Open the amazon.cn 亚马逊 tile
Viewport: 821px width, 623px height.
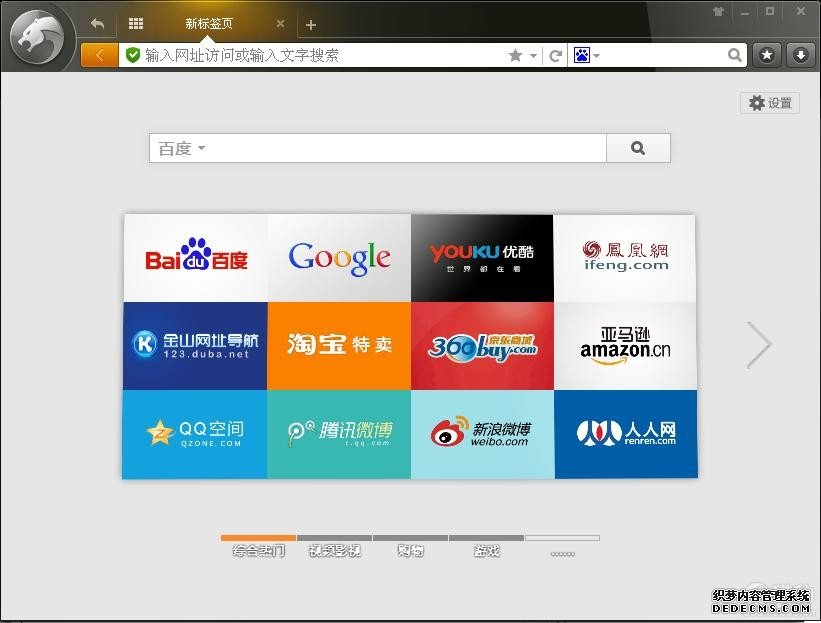click(625, 346)
